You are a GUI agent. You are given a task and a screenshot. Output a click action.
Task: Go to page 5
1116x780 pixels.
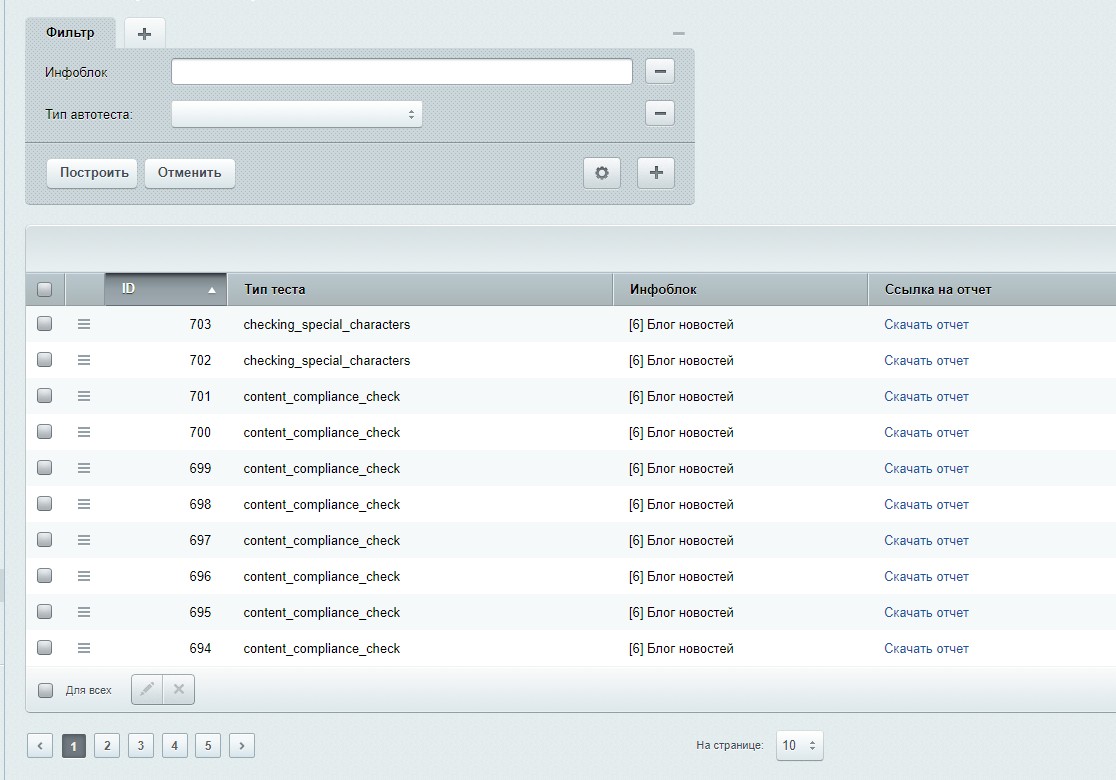(208, 746)
